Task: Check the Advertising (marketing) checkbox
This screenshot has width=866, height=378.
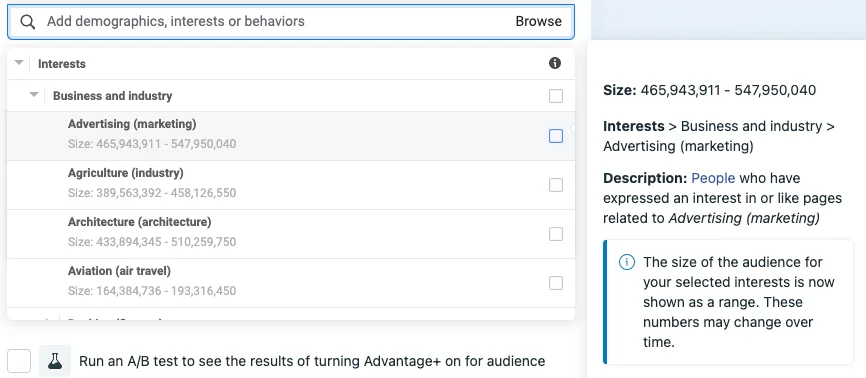Action: 556,136
